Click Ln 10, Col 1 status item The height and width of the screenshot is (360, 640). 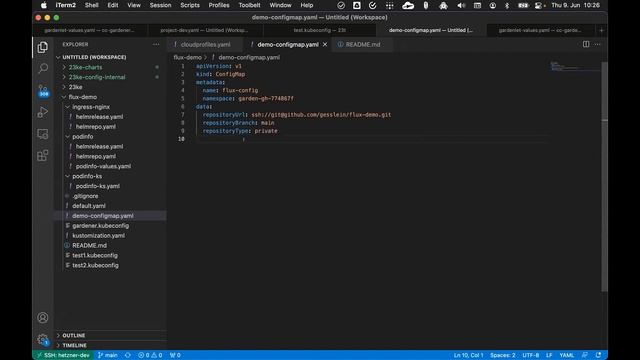tap(468, 355)
